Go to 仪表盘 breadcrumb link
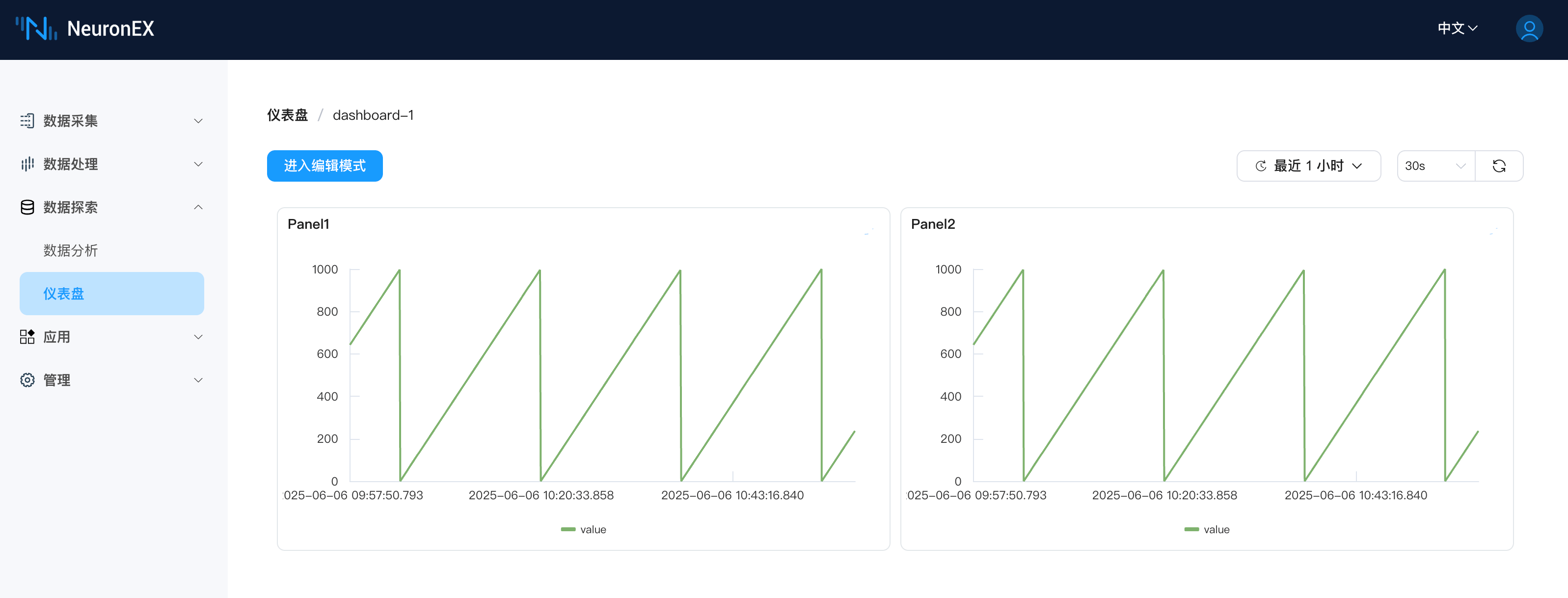Image resolution: width=1568 pixels, height=598 pixels. 287,115
